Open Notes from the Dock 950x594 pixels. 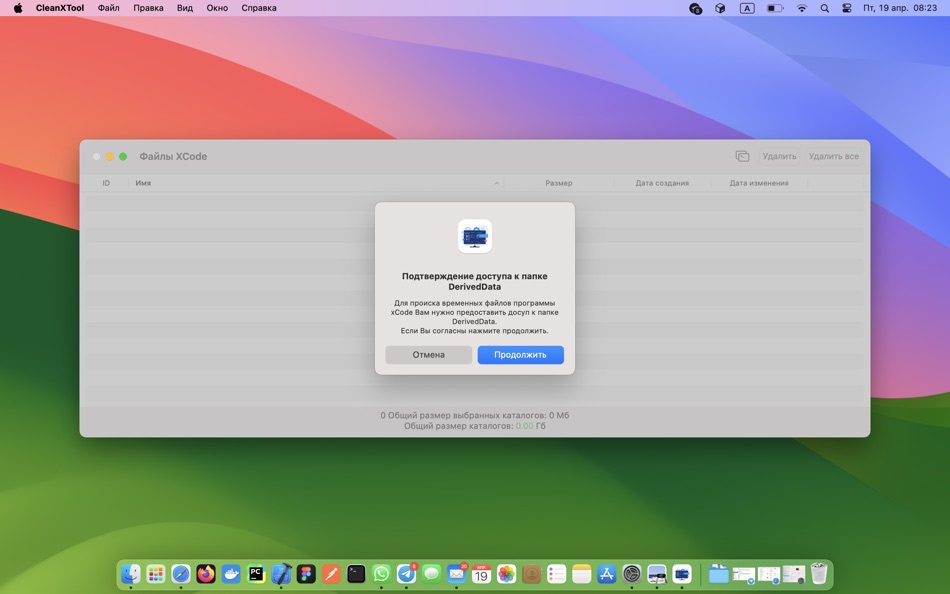click(x=582, y=573)
